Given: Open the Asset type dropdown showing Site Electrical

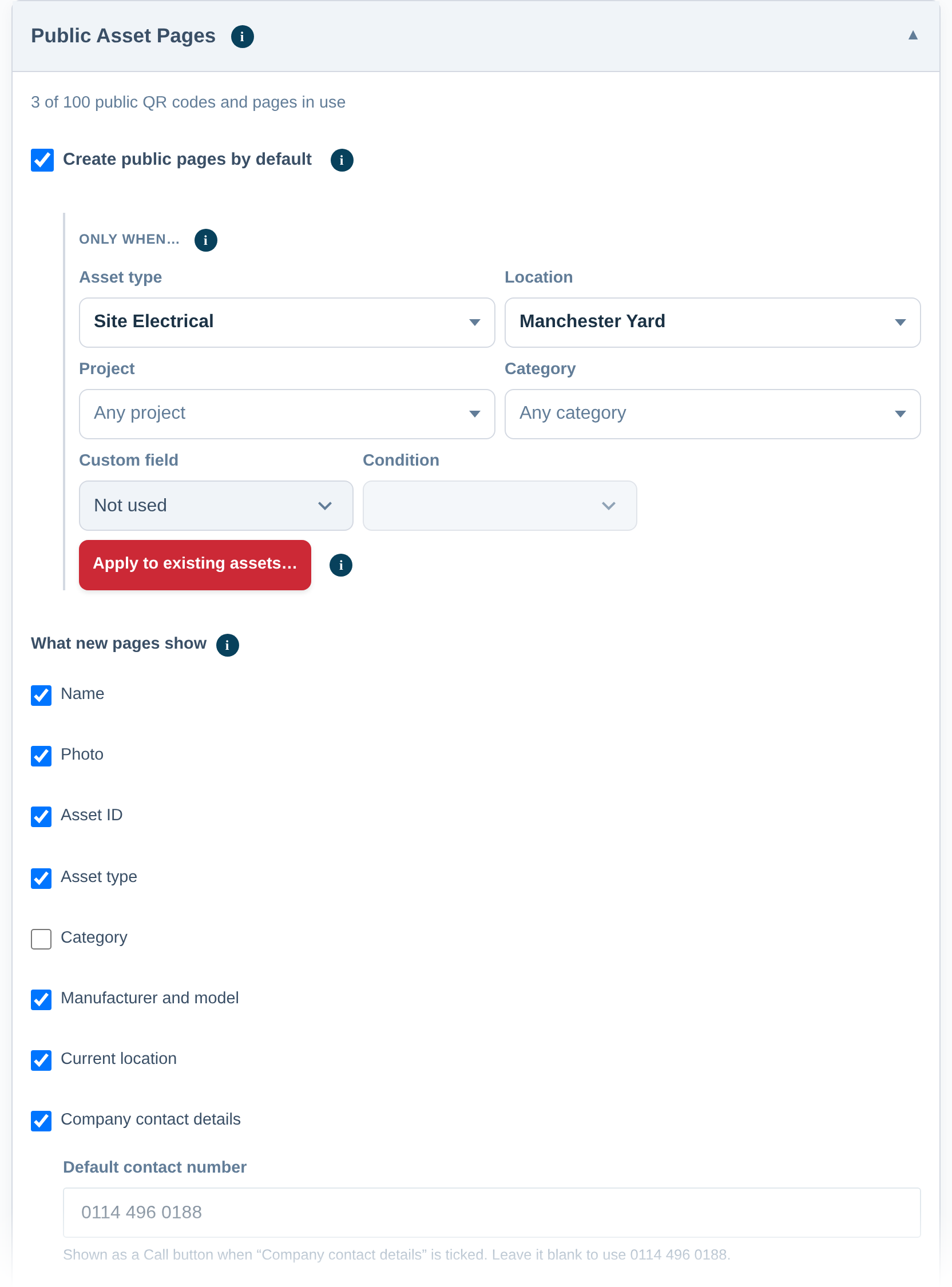Looking at the screenshot, I should click(287, 322).
